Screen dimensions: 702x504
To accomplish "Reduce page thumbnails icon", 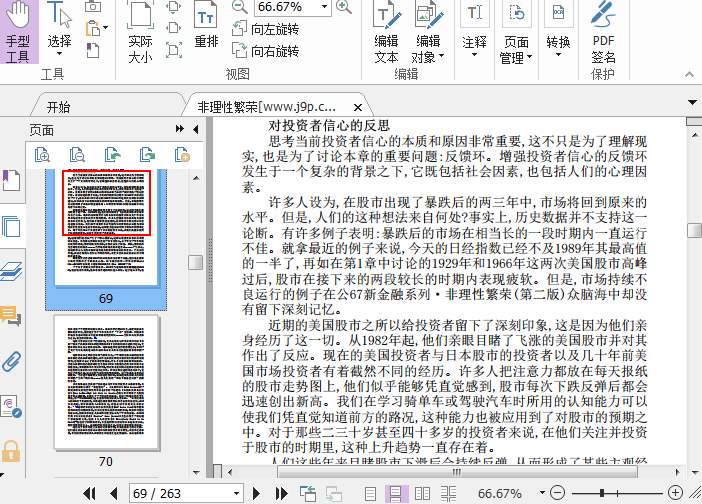I will click(x=77, y=155).
